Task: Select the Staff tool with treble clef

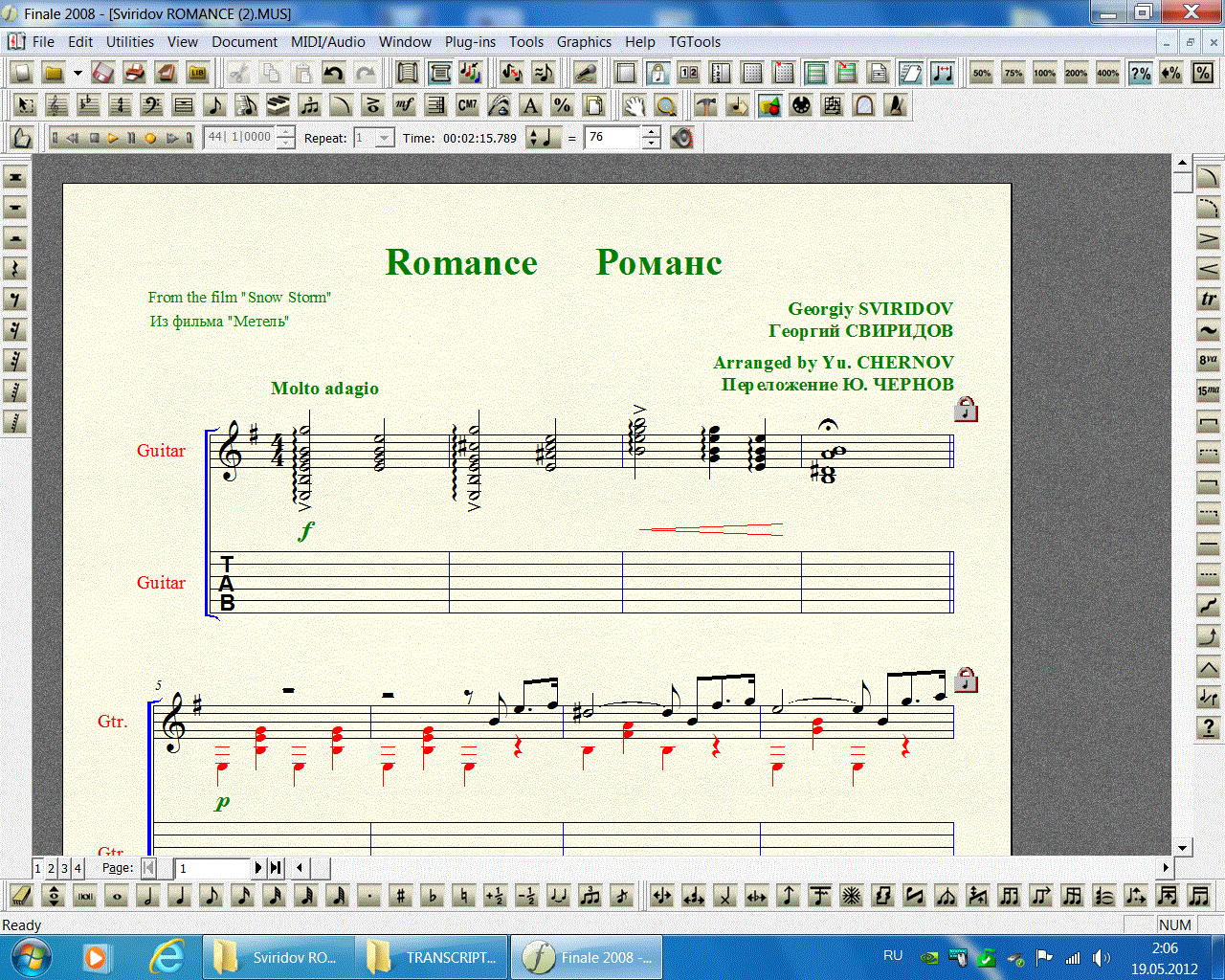Action: [57, 105]
